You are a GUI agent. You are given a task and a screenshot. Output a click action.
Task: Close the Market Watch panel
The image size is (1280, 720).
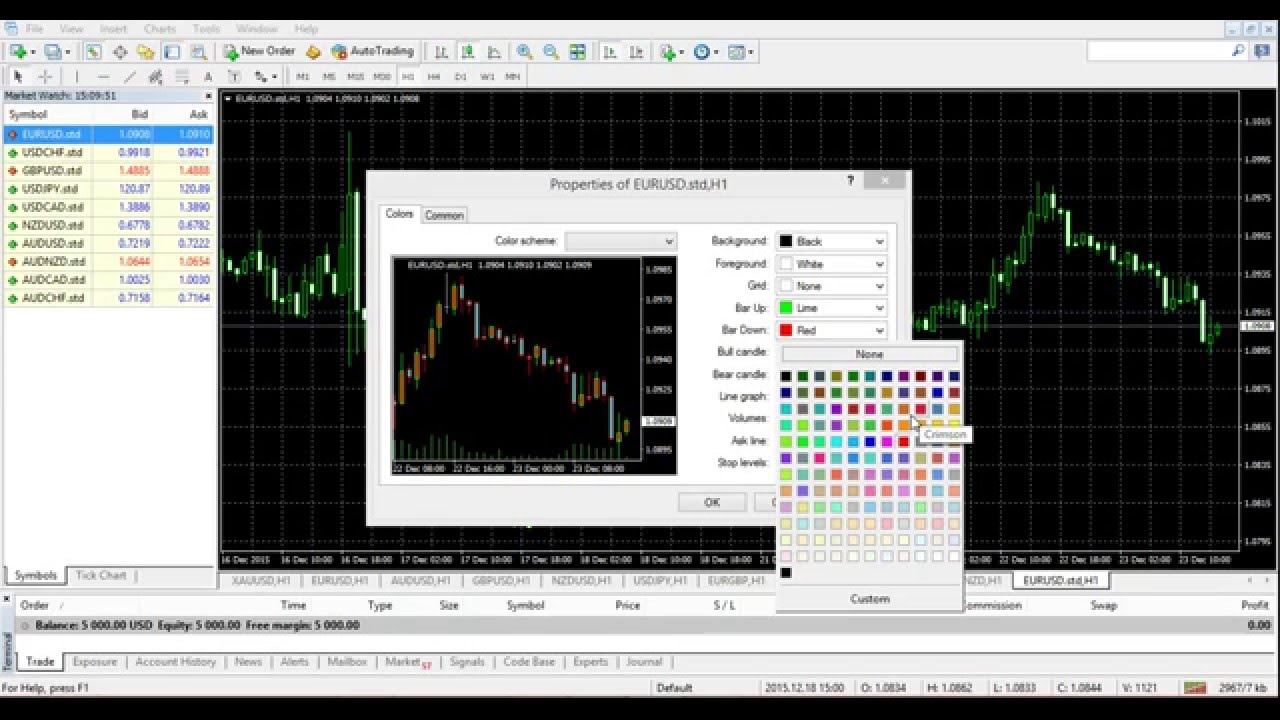[x=208, y=96]
